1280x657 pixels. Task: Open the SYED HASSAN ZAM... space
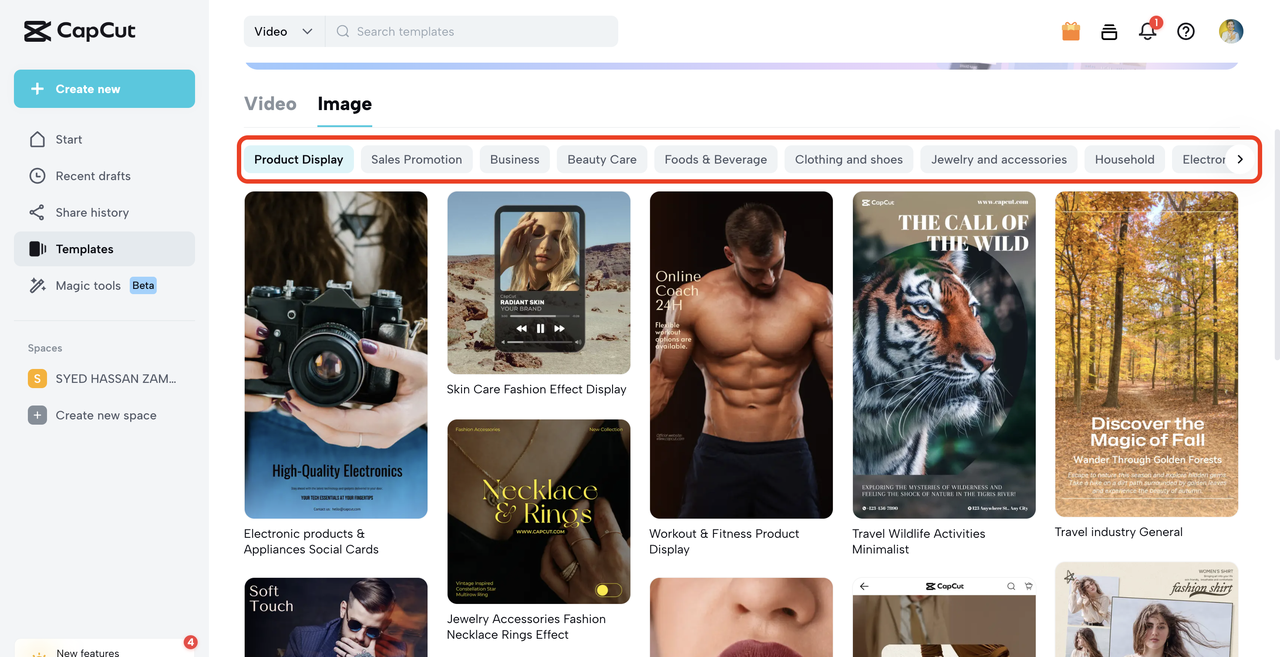104,379
